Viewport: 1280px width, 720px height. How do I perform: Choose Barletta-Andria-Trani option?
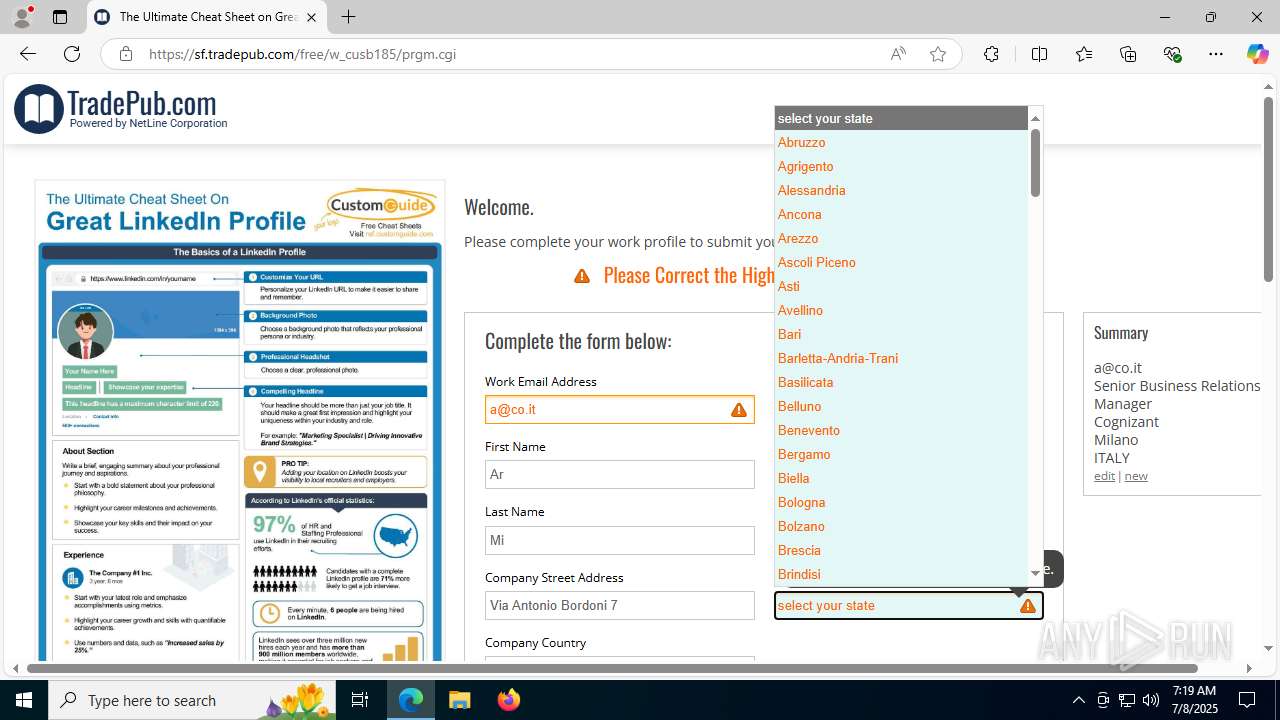(x=901, y=358)
